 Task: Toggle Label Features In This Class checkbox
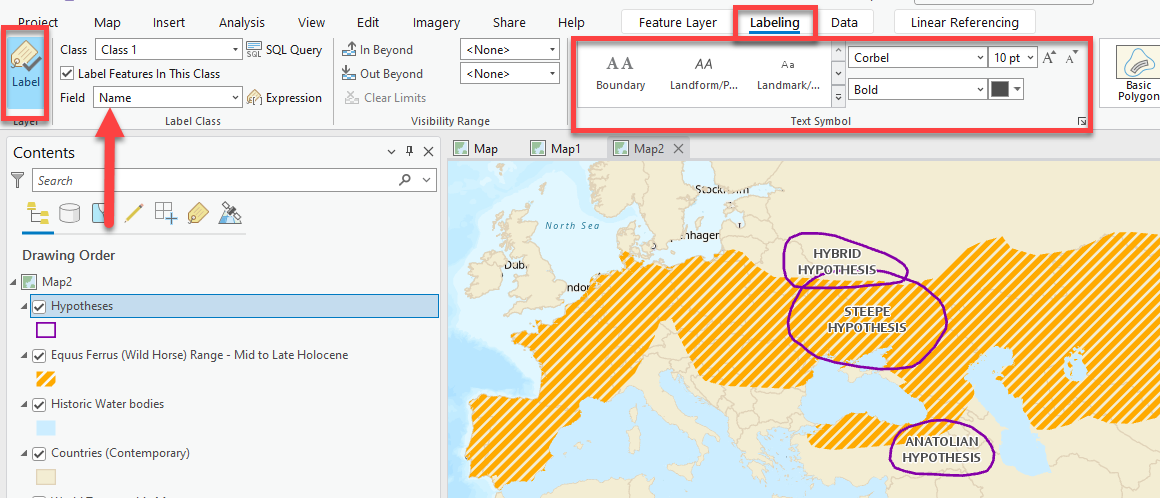tap(67, 74)
